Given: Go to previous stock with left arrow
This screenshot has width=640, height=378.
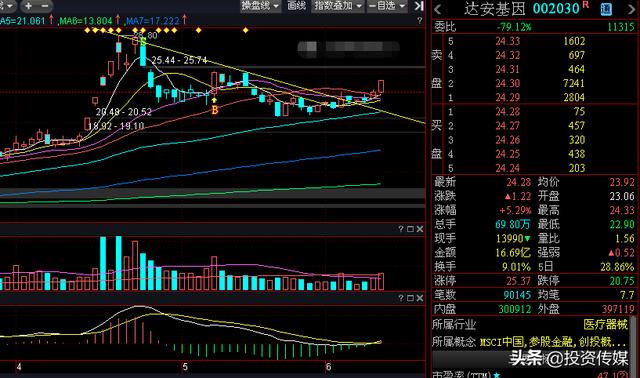Looking at the screenshot, I should pos(438,9).
